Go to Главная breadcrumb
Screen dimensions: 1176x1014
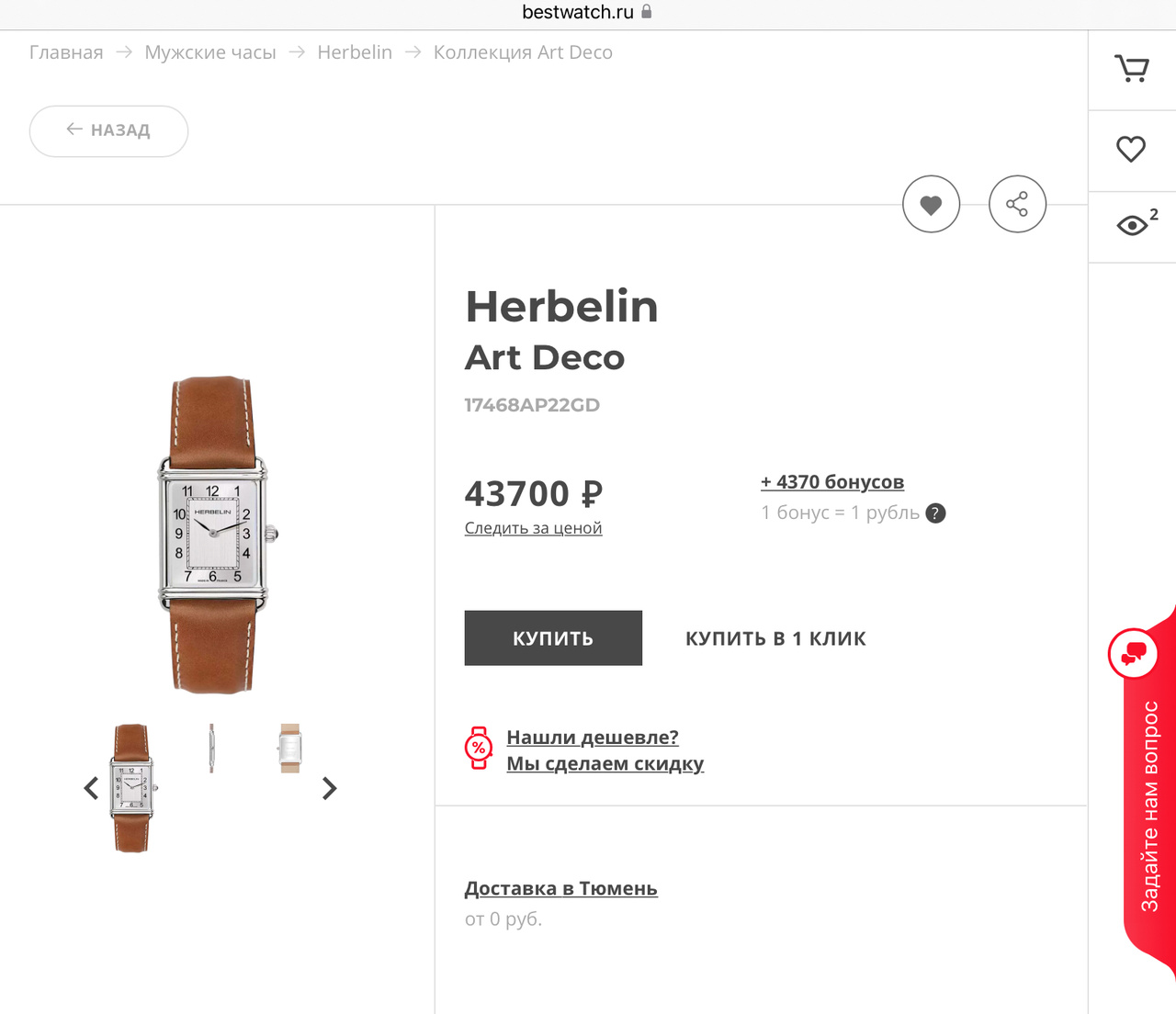coord(66,52)
